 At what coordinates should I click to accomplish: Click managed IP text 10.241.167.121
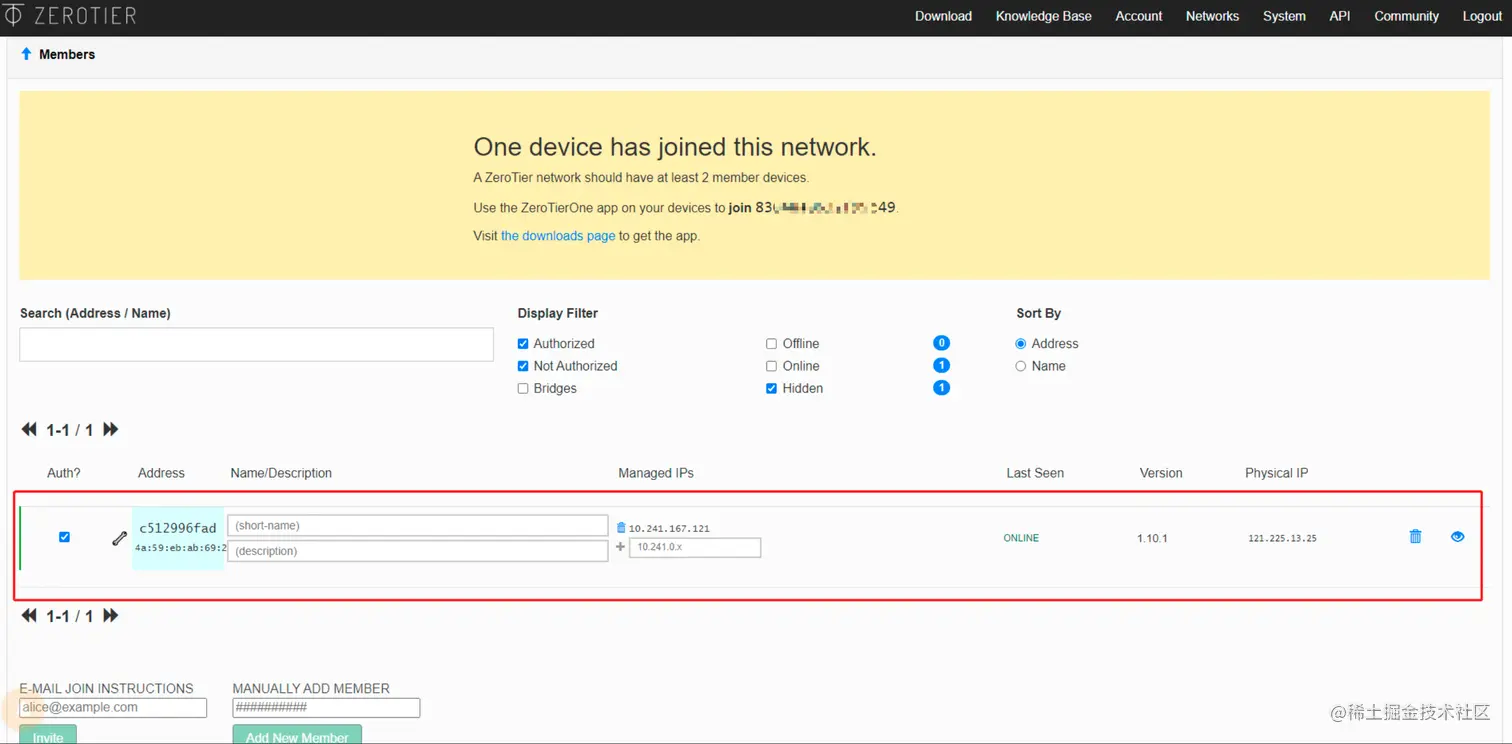coord(669,528)
